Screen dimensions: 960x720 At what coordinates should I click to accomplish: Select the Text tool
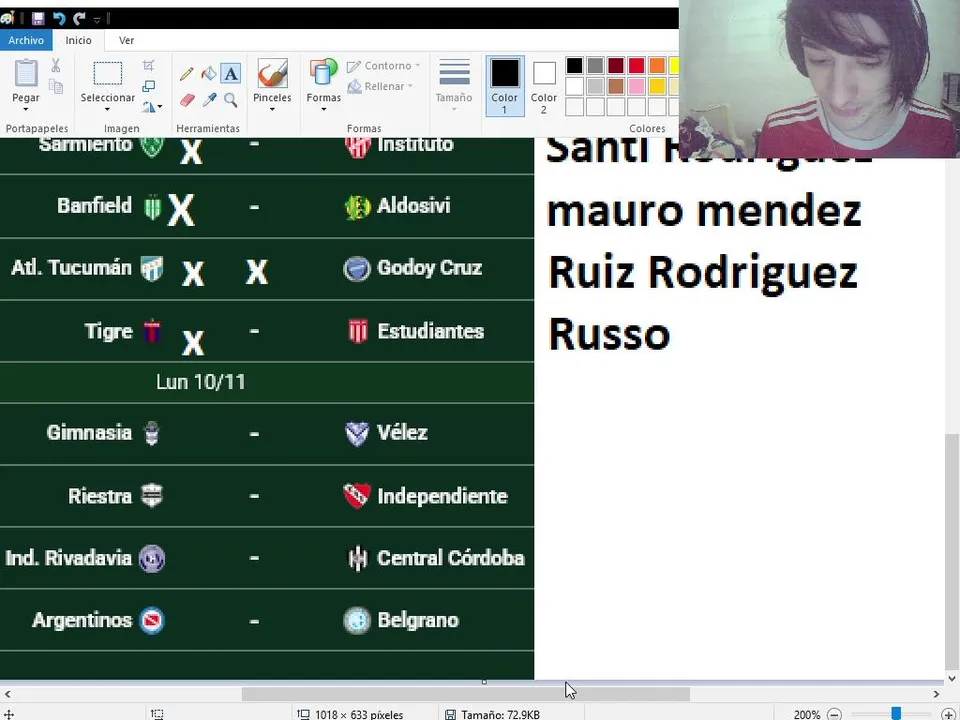pos(231,73)
